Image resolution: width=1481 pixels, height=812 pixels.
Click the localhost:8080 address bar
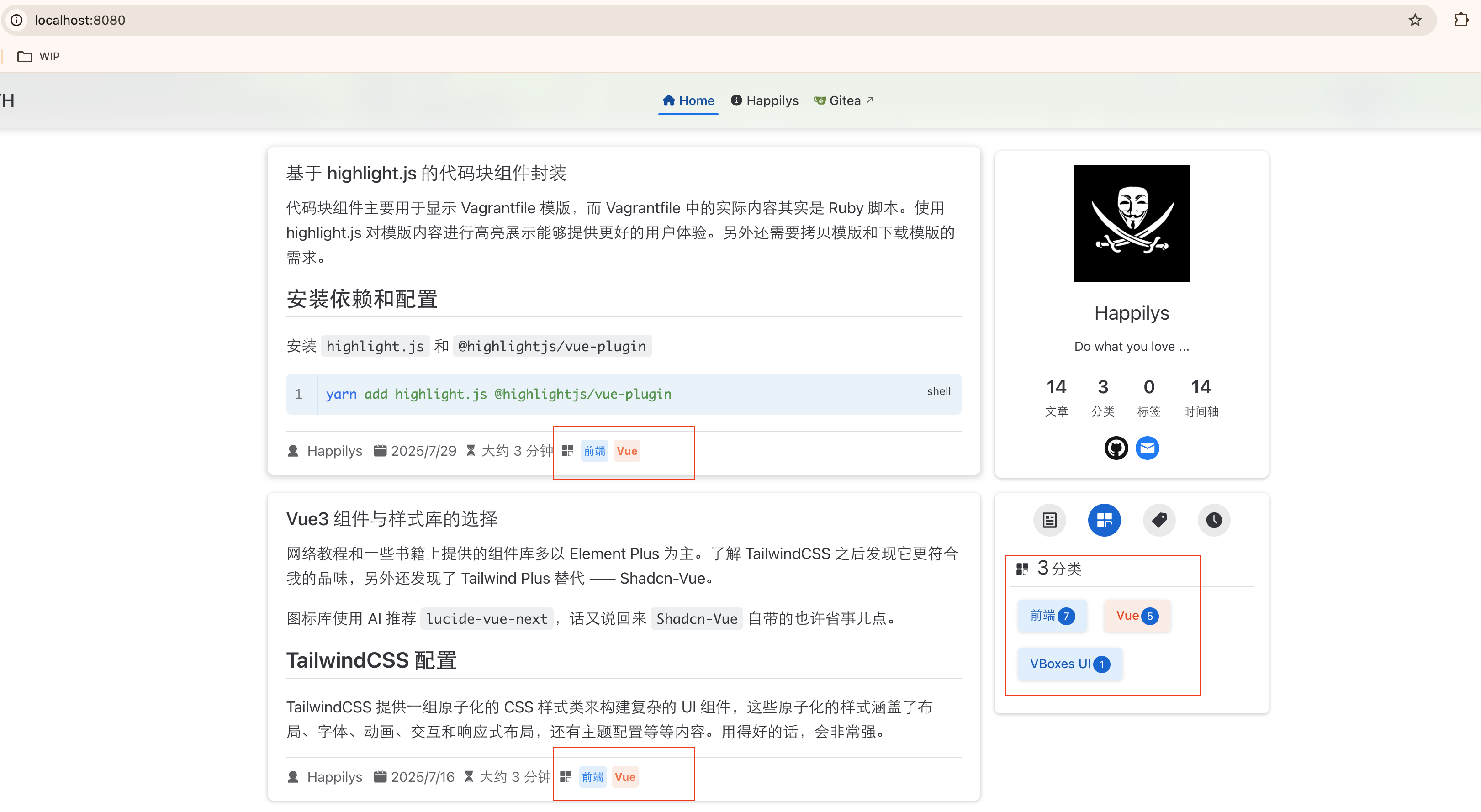click(80, 20)
